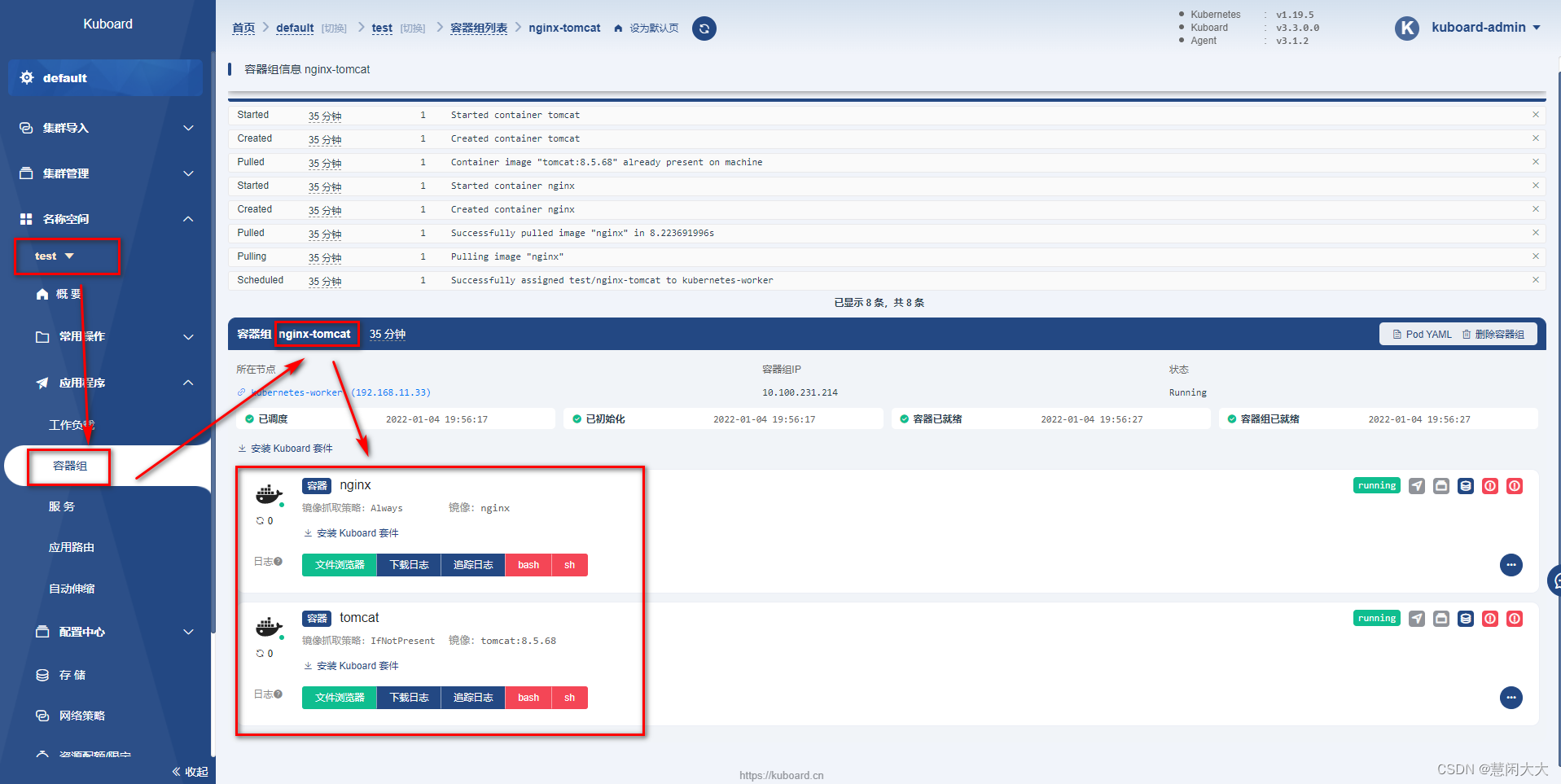Click the grey box icon in tomcat container row
The width and height of the screenshot is (1561, 784).
click(x=1441, y=619)
